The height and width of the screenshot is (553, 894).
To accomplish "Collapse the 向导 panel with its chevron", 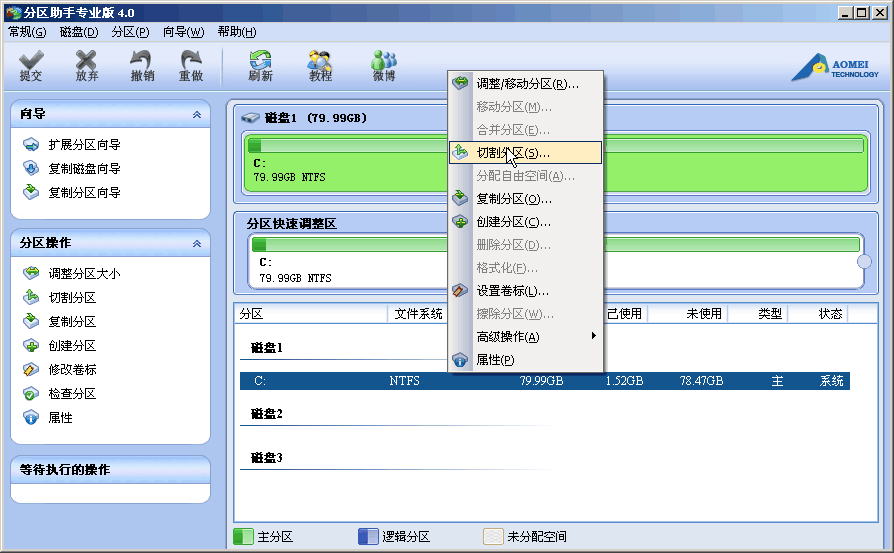I will pyautogui.click(x=197, y=115).
